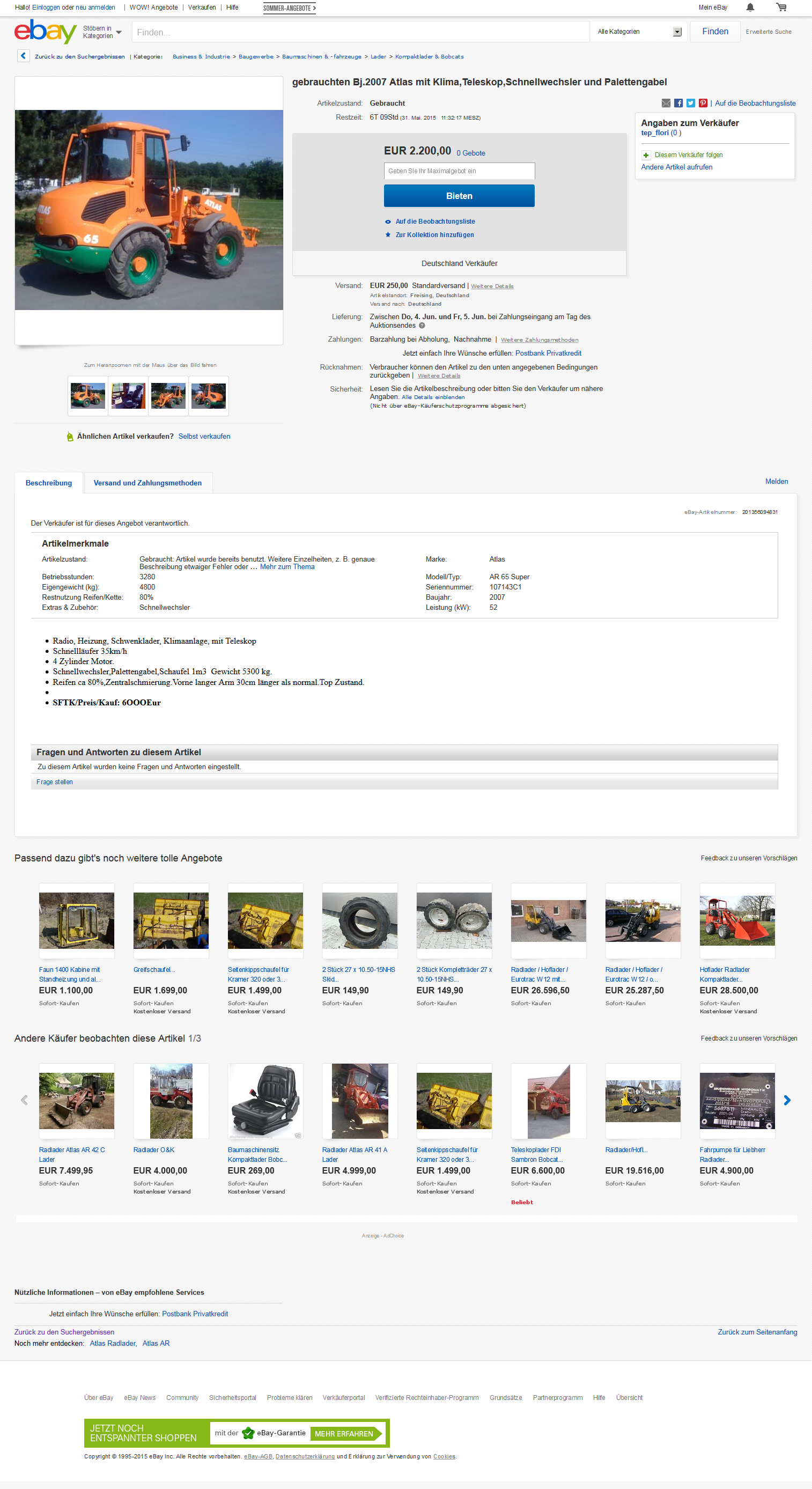
Task: Open Teleskoplader FDI Sambron listing
Action: tap(536, 1154)
